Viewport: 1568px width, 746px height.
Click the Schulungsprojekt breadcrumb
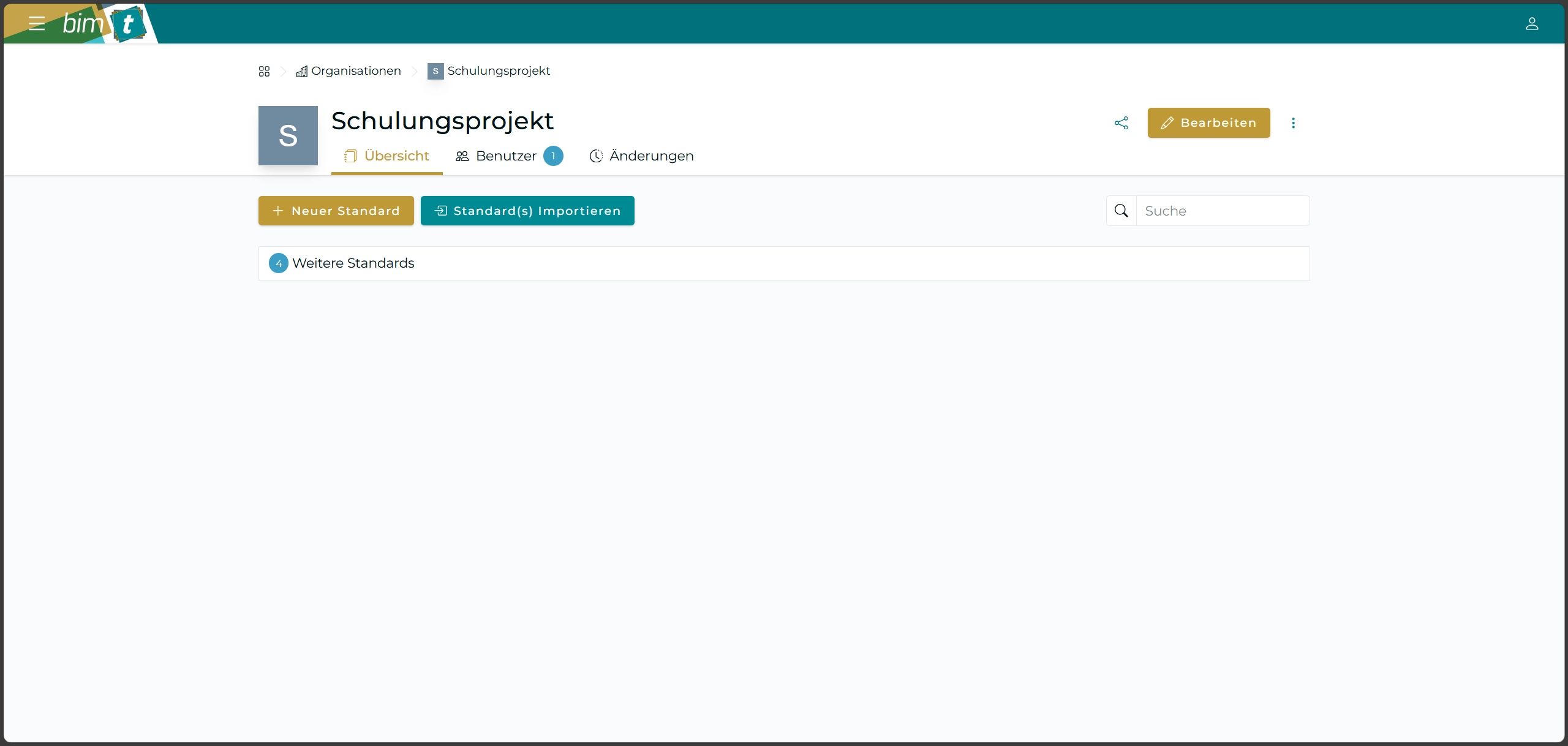tap(489, 71)
